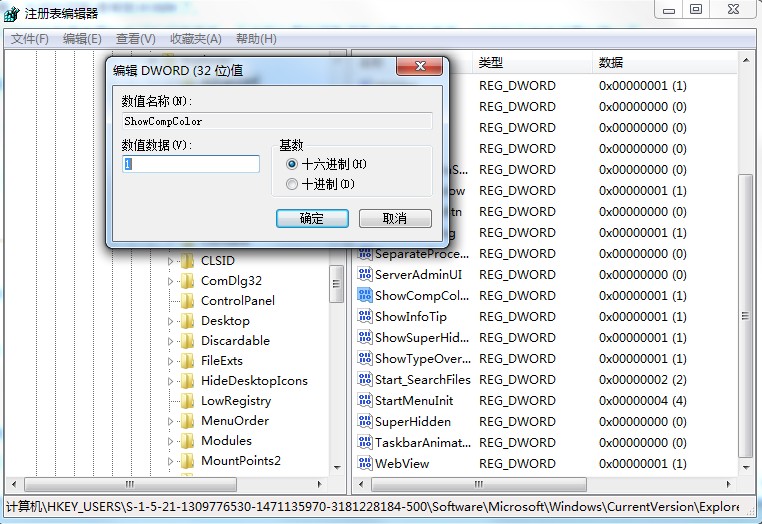
Task: Click the ShowTypeOverlay DWORD icon
Action: click(364, 359)
